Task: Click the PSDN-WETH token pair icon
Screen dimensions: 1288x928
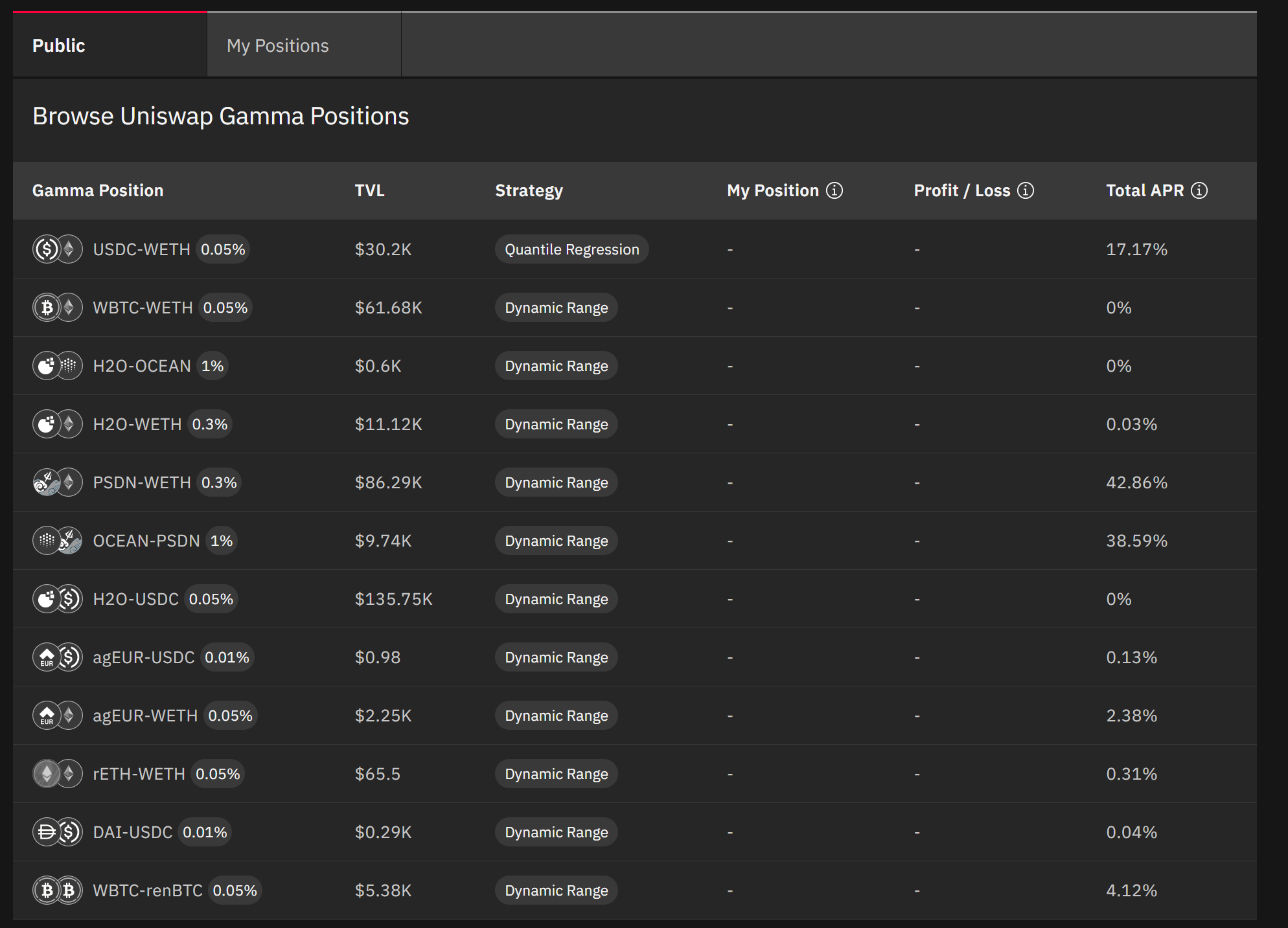Action: tap(58, 482)
